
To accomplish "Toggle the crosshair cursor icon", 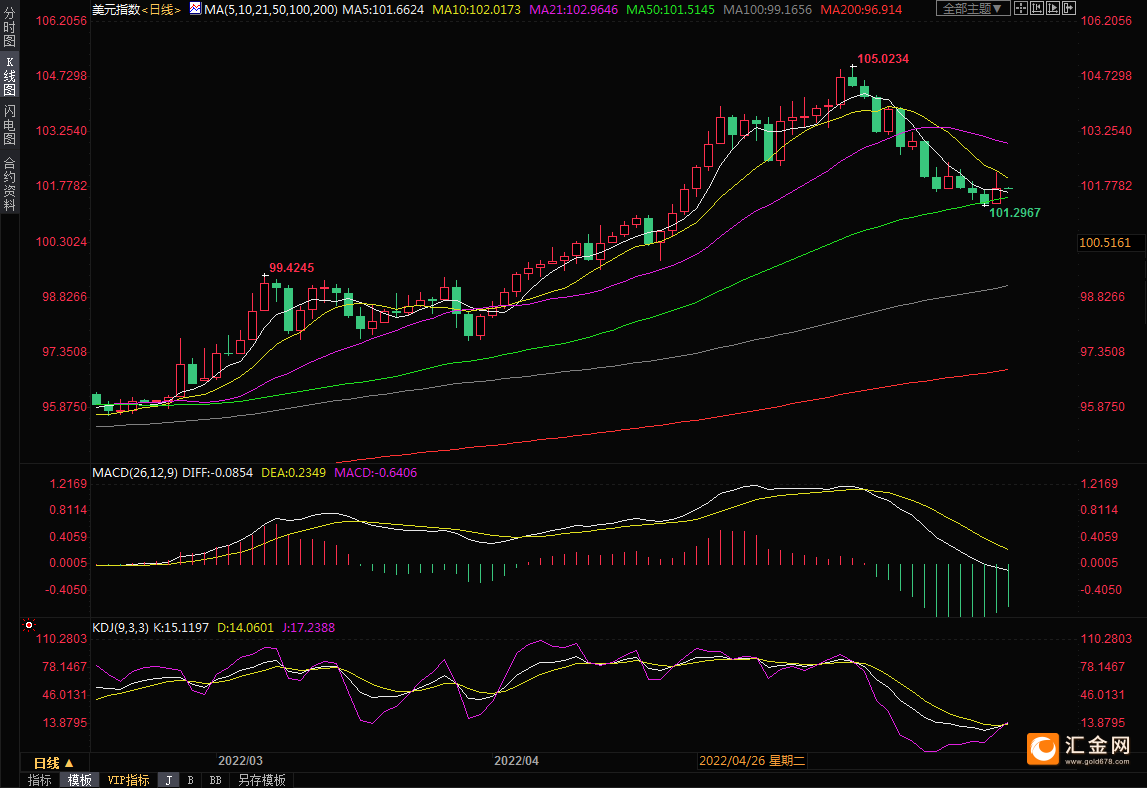I will point(1020,9).
